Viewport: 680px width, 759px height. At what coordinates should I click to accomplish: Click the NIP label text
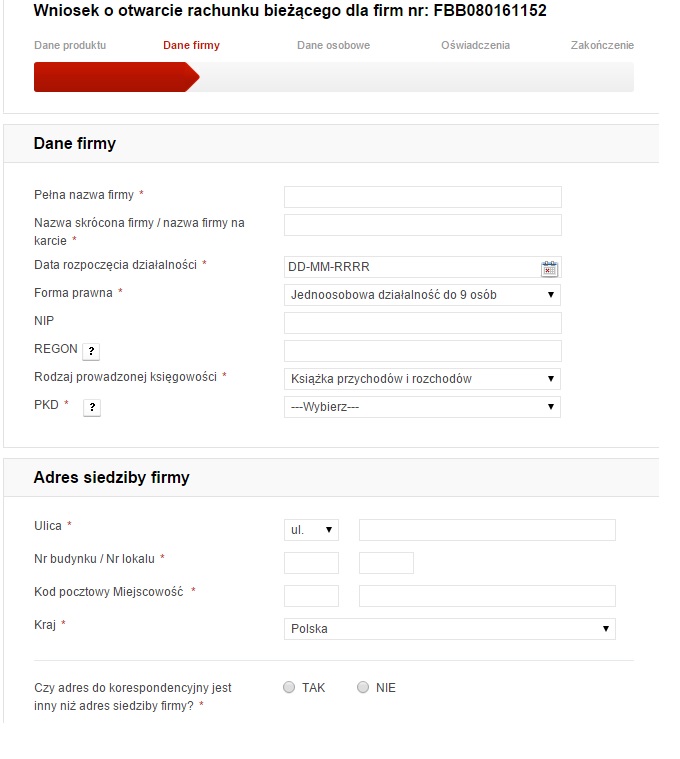44,321
